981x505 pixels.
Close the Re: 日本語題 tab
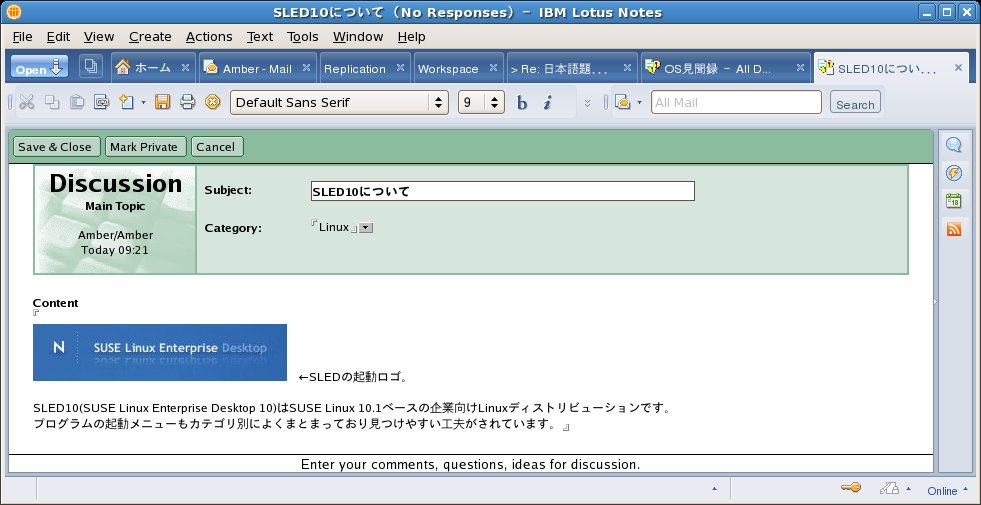point(628,68)
